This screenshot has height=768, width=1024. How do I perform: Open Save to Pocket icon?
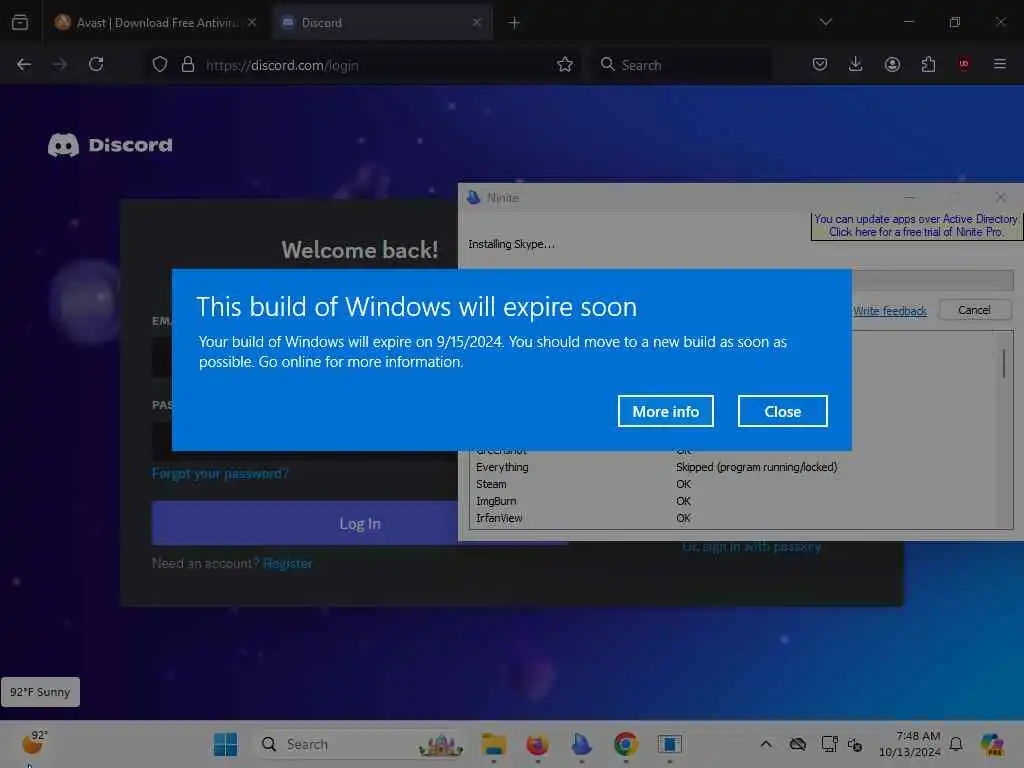[x=820, y=64]
